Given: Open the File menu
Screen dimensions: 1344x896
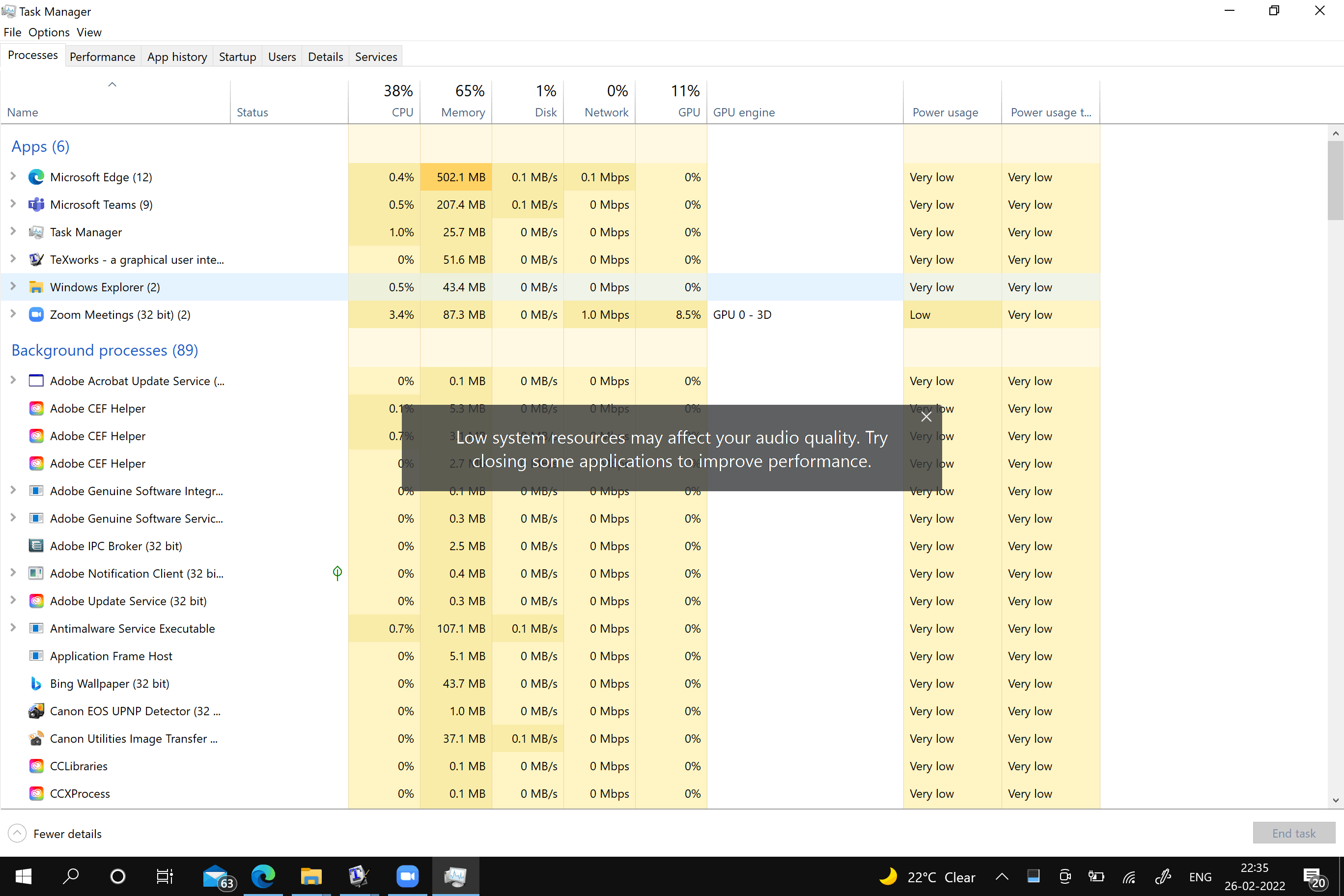Looking at the screenshot, I should click(12, 32).
